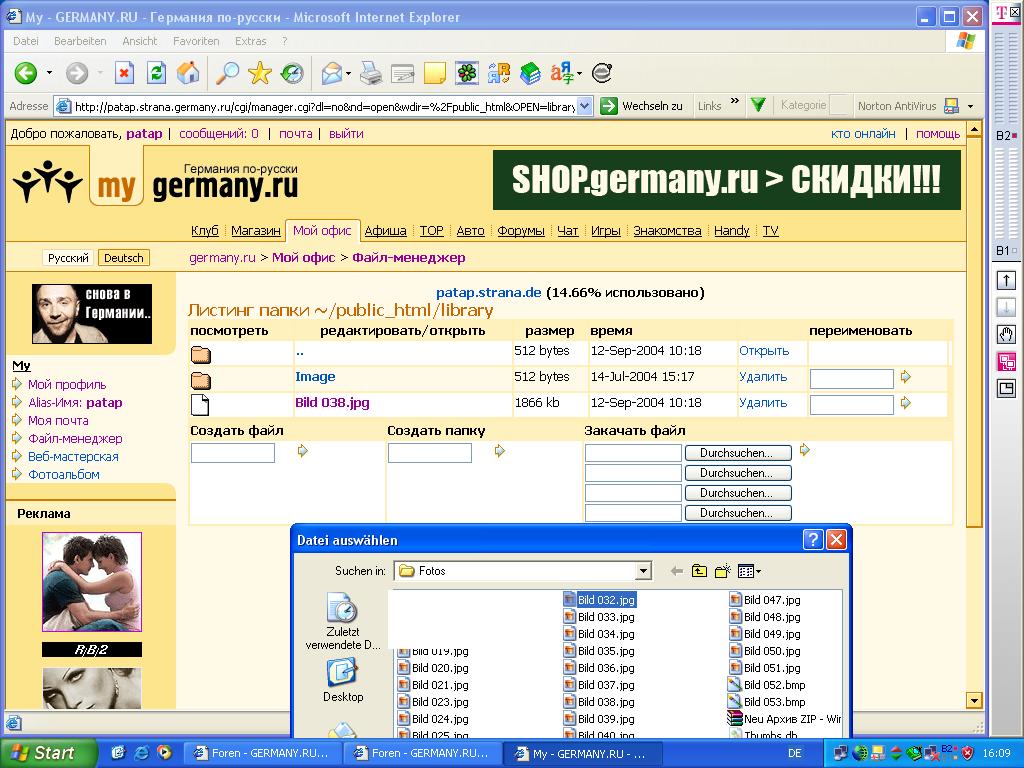Open the Форумы navigation link
Viewport: 1024px width, 768px height.
(520, 231)
